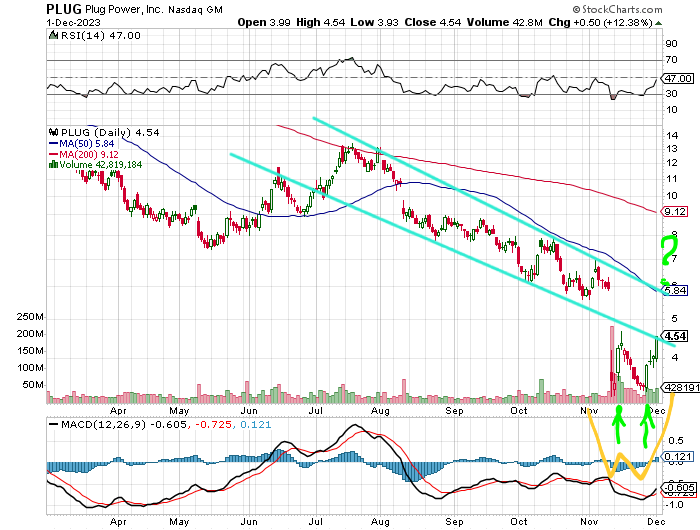Click the 14 label on the price axis

click(672, 136)
